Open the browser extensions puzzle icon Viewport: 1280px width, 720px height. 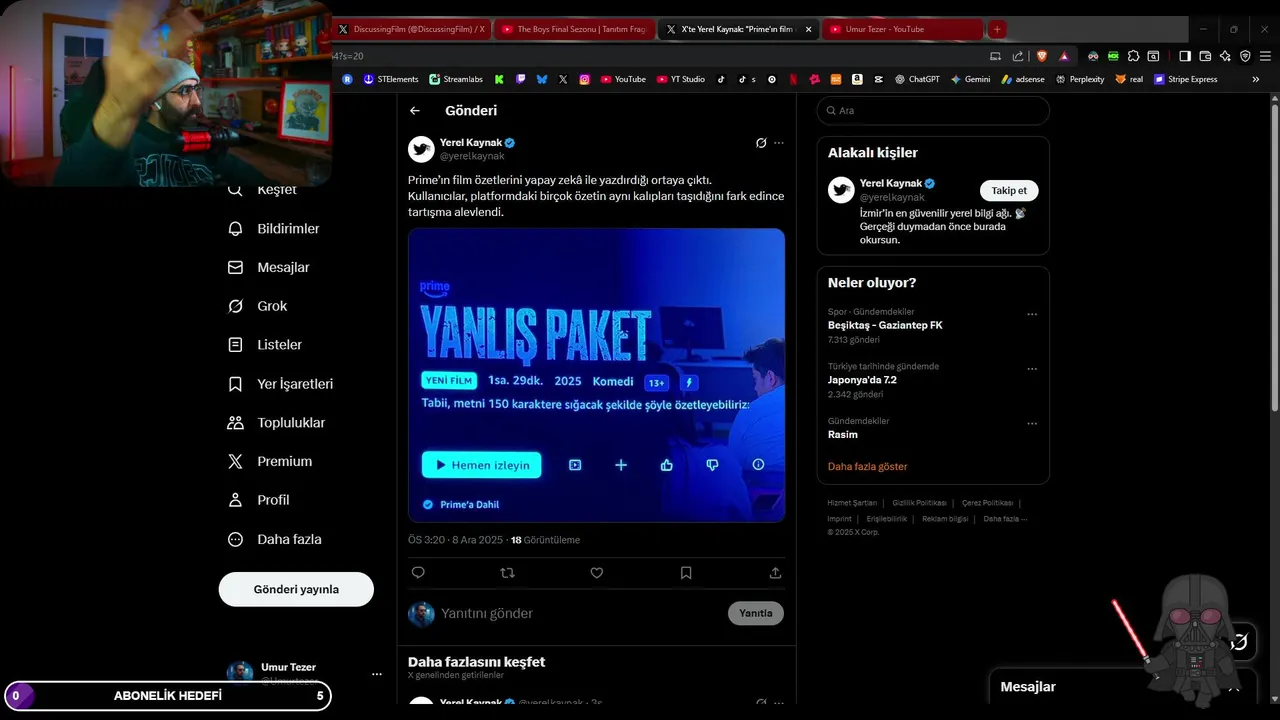pos(1133,56)
